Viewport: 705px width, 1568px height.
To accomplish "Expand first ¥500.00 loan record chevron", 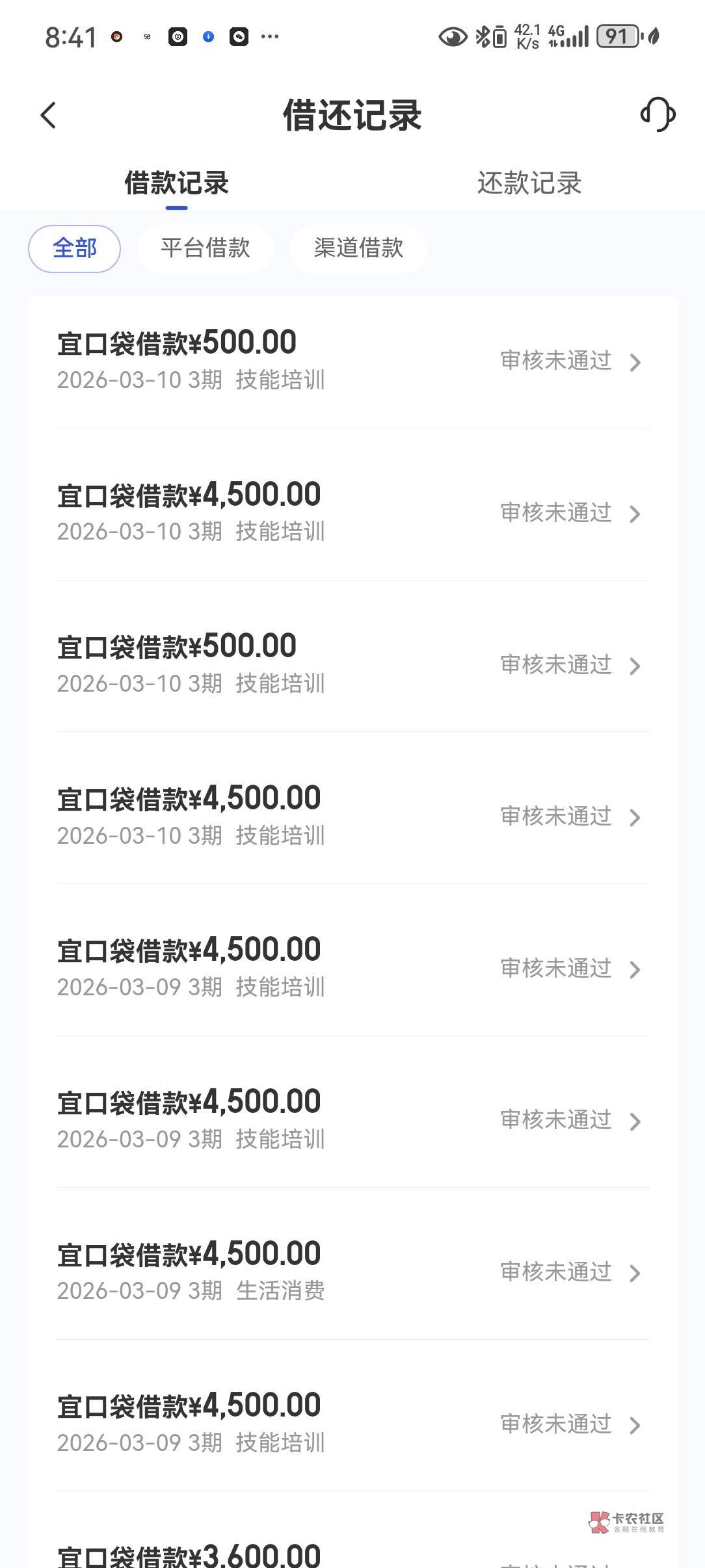I will point(635,362).
